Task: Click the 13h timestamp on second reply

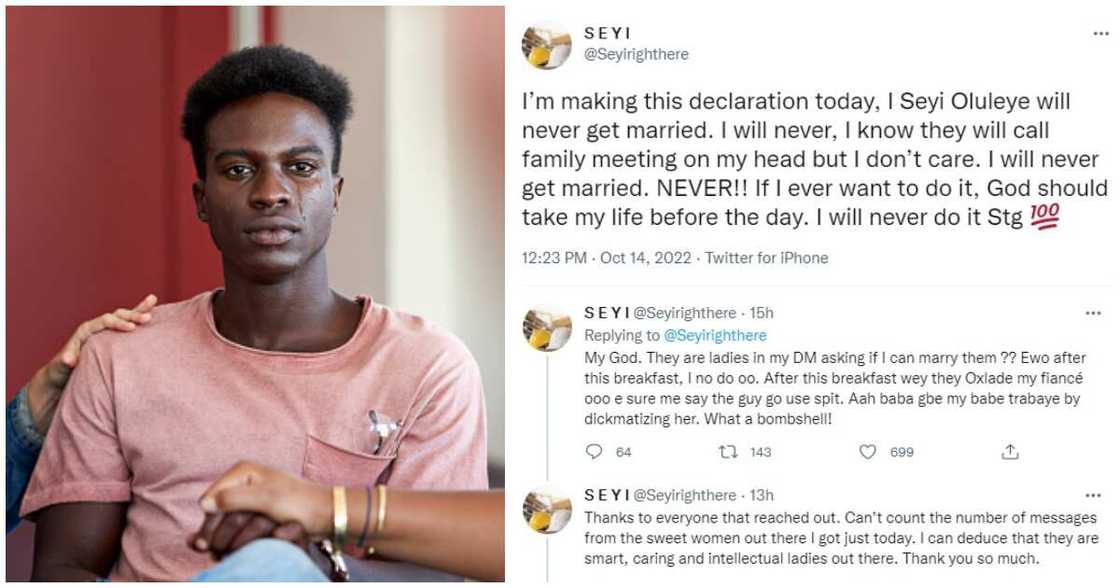Action: pos(762,494)
